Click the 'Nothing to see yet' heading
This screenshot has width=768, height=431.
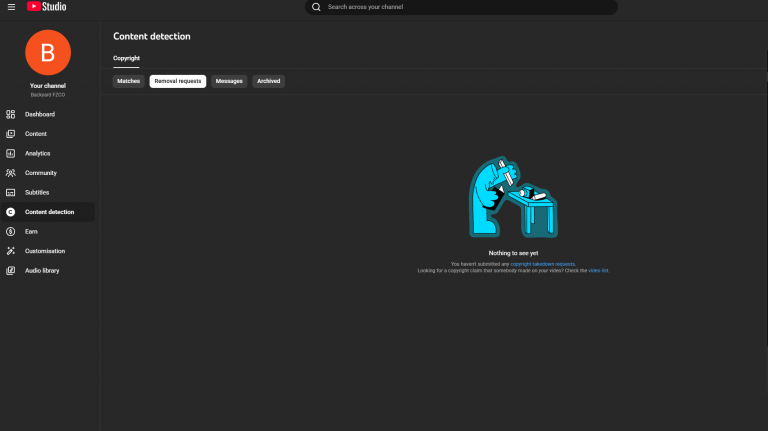513,253
